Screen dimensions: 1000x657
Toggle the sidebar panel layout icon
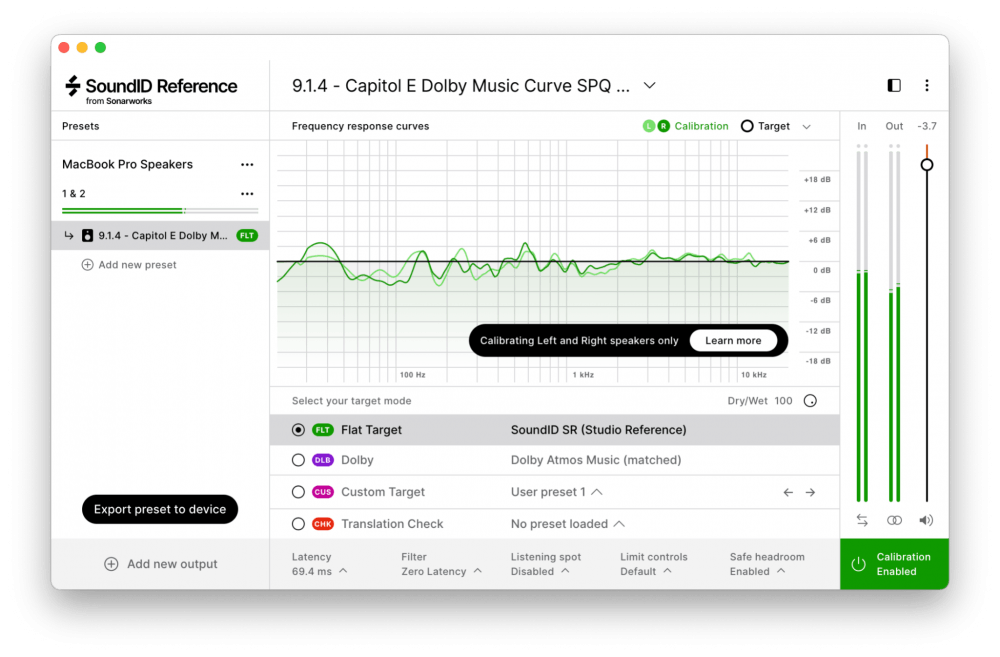tap(894, 86)
